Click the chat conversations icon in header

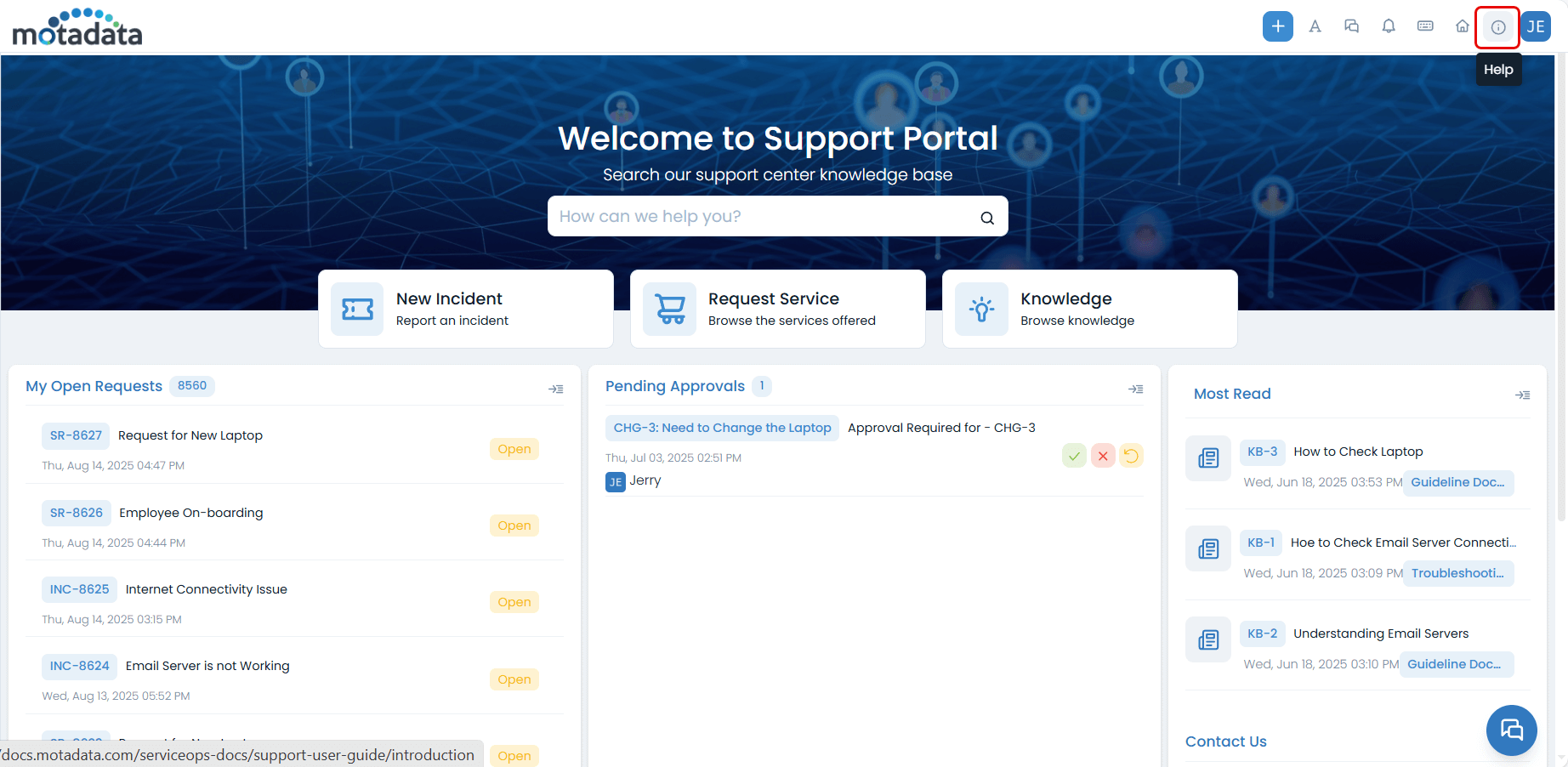[x=1351, y=26]
